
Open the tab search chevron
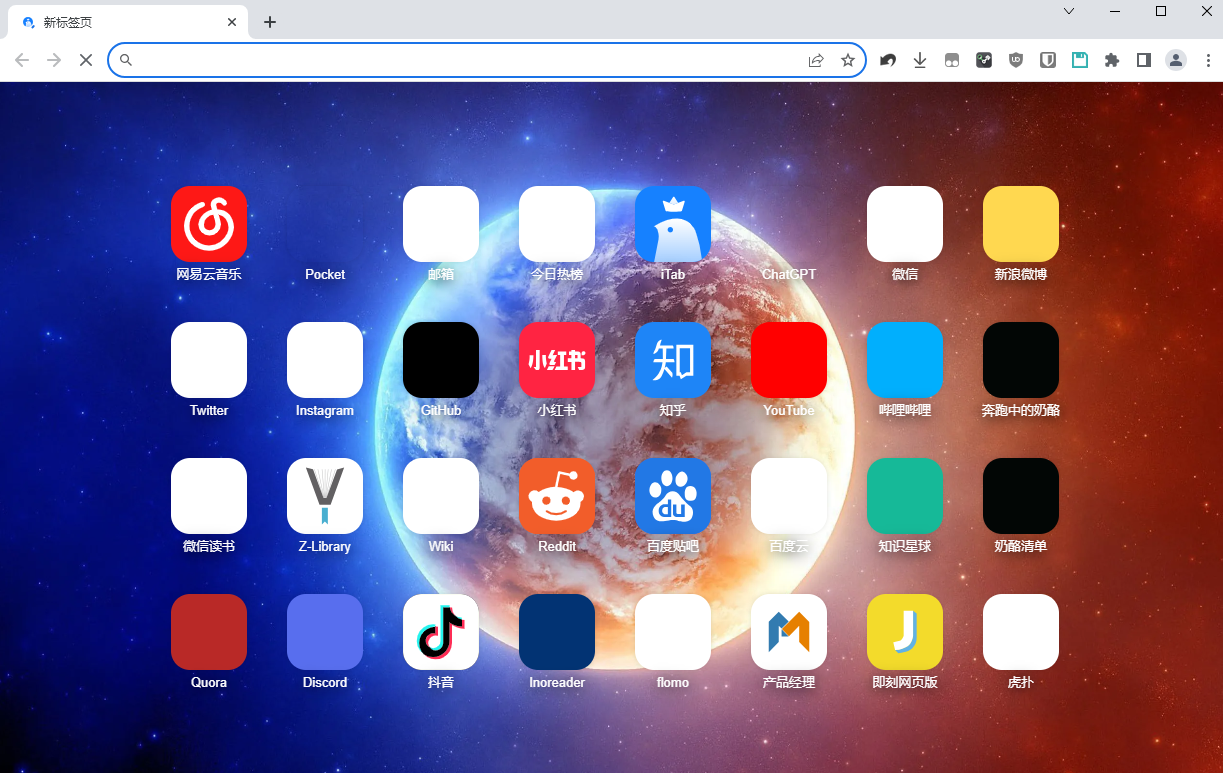(1069, 11)
